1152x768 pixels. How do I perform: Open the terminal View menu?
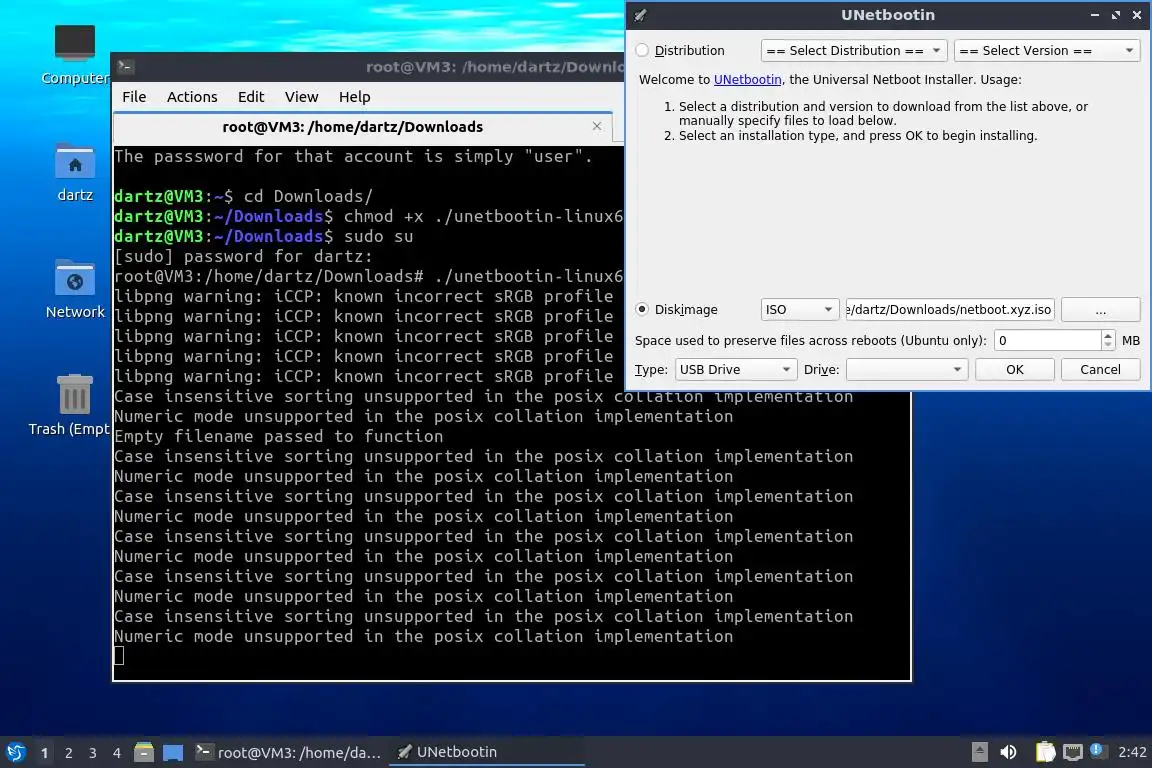pyautogui.click(x=301, y=97)
